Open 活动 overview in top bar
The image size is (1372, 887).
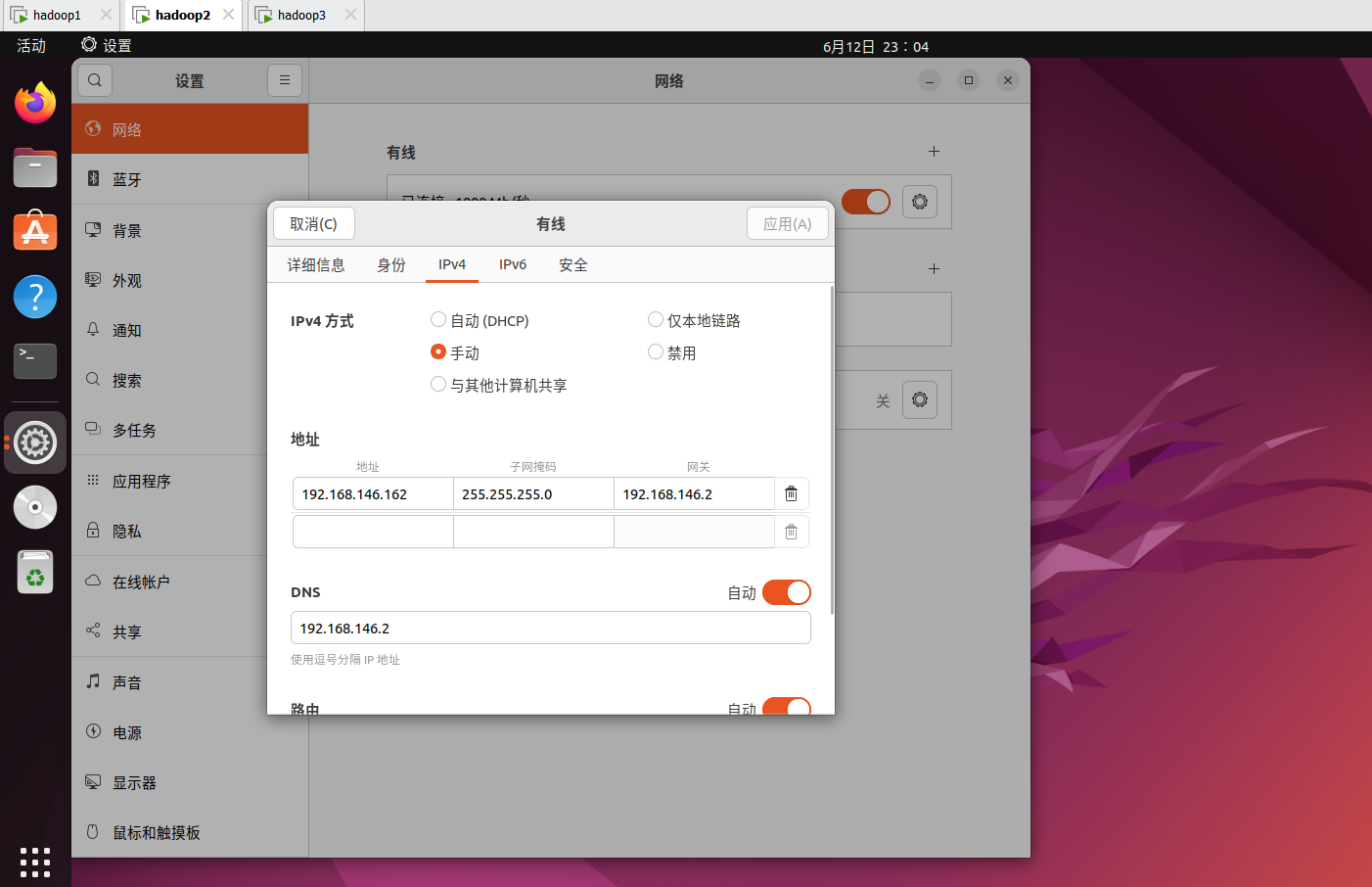pyautogui.click(x=31, y=45)
